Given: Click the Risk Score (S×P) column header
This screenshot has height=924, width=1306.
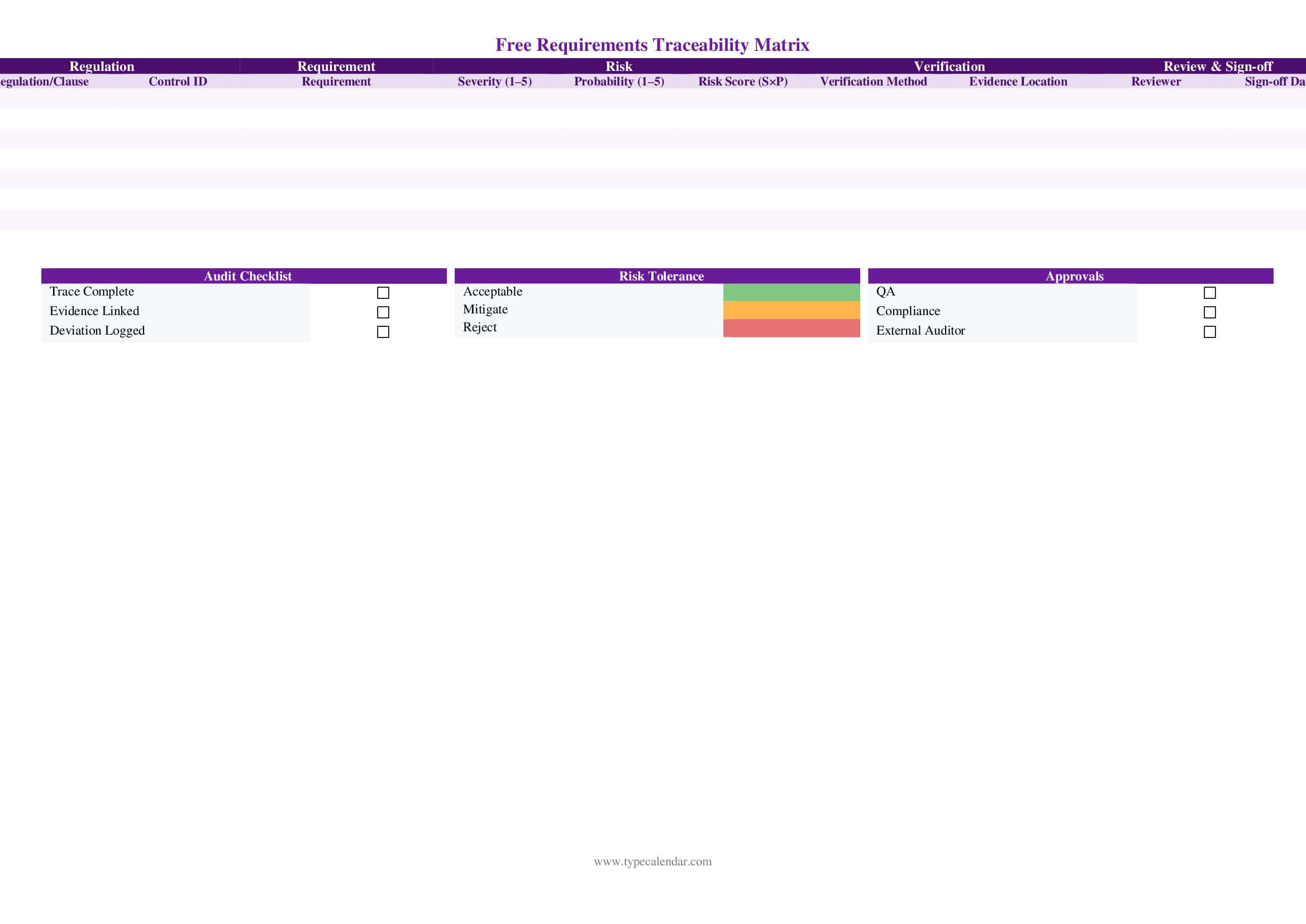Looking at the screenshot, I should tap(743, 82).
